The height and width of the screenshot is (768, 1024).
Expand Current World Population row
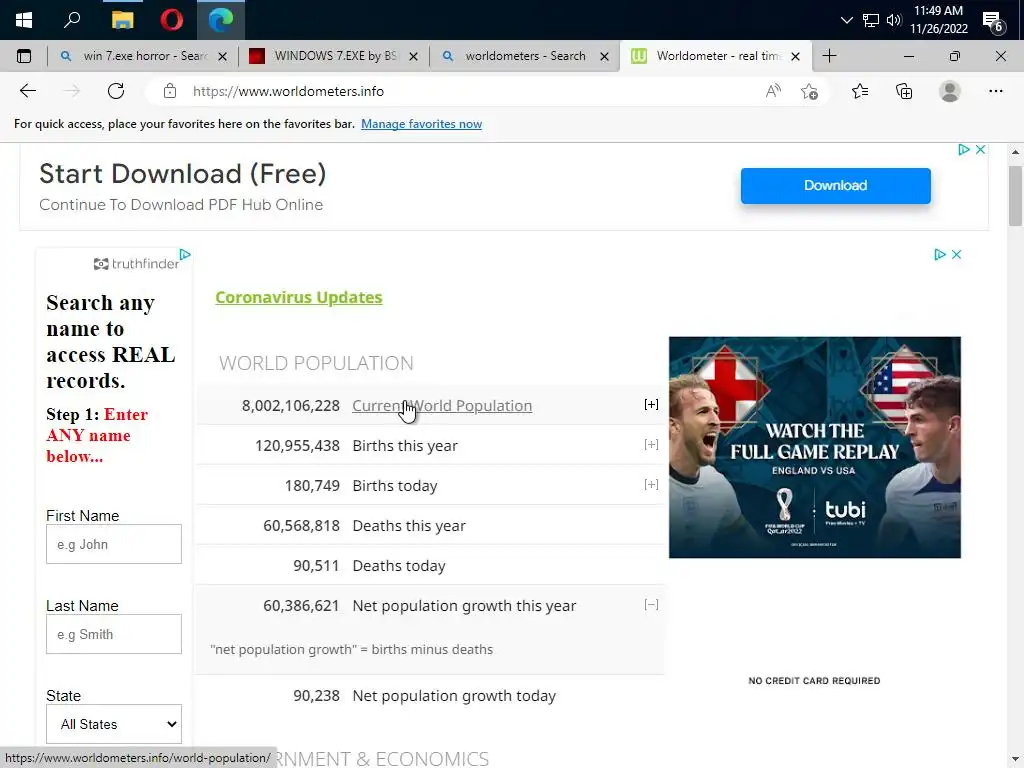[x=651, y=404]
